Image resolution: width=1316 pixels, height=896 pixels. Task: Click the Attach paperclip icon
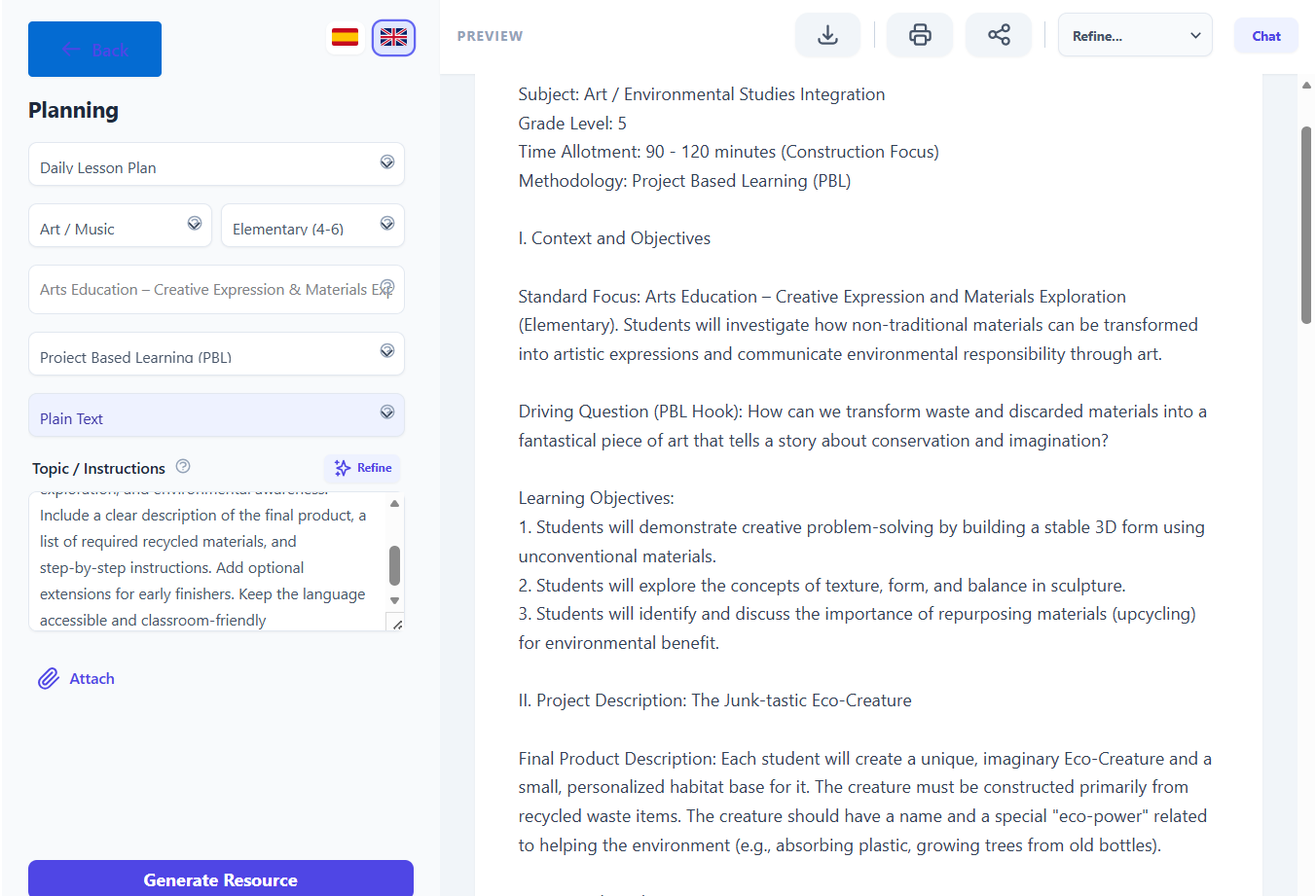[x=49, y=679]
